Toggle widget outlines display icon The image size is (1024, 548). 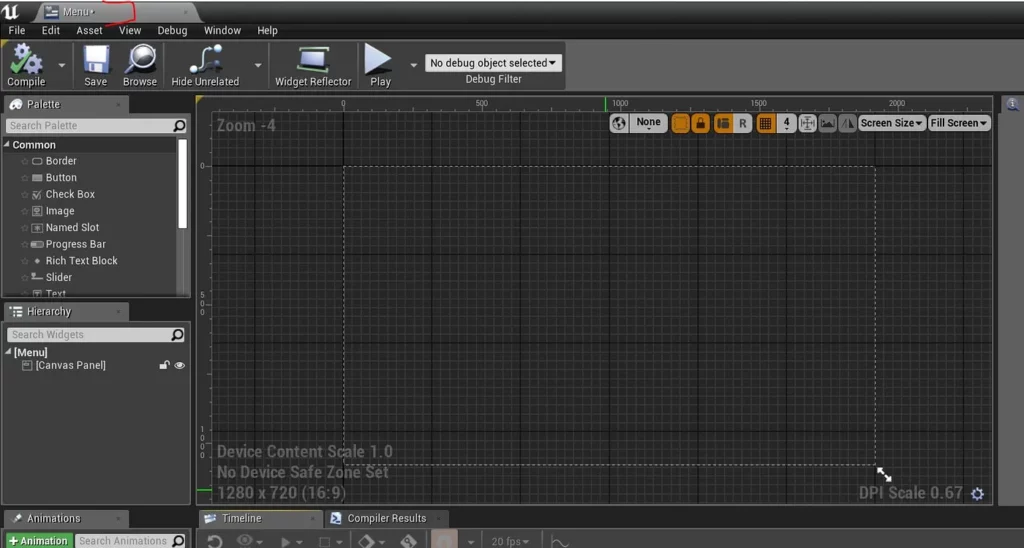[x=680, y=123]
